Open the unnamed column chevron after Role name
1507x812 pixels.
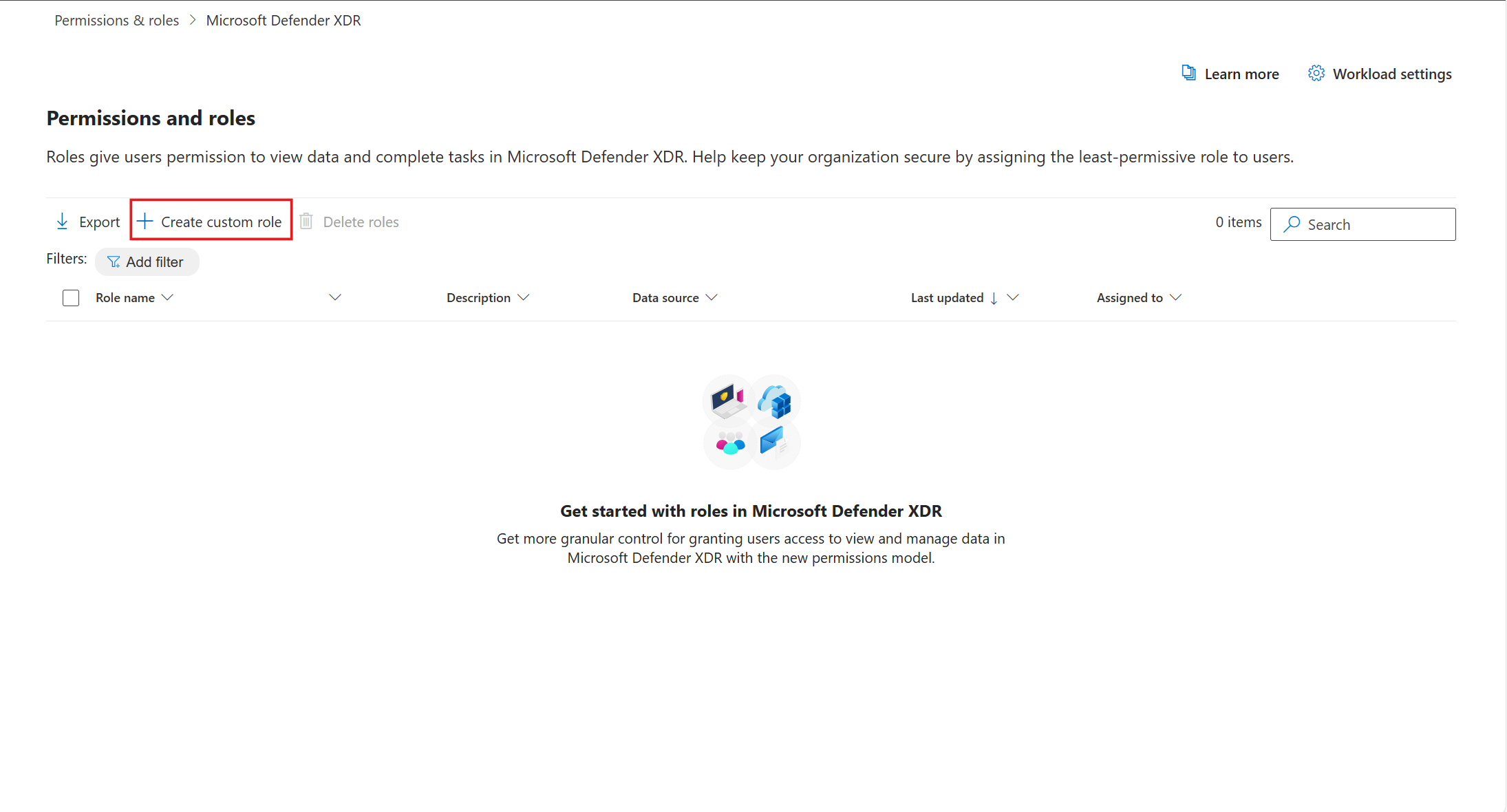(335, 297)
